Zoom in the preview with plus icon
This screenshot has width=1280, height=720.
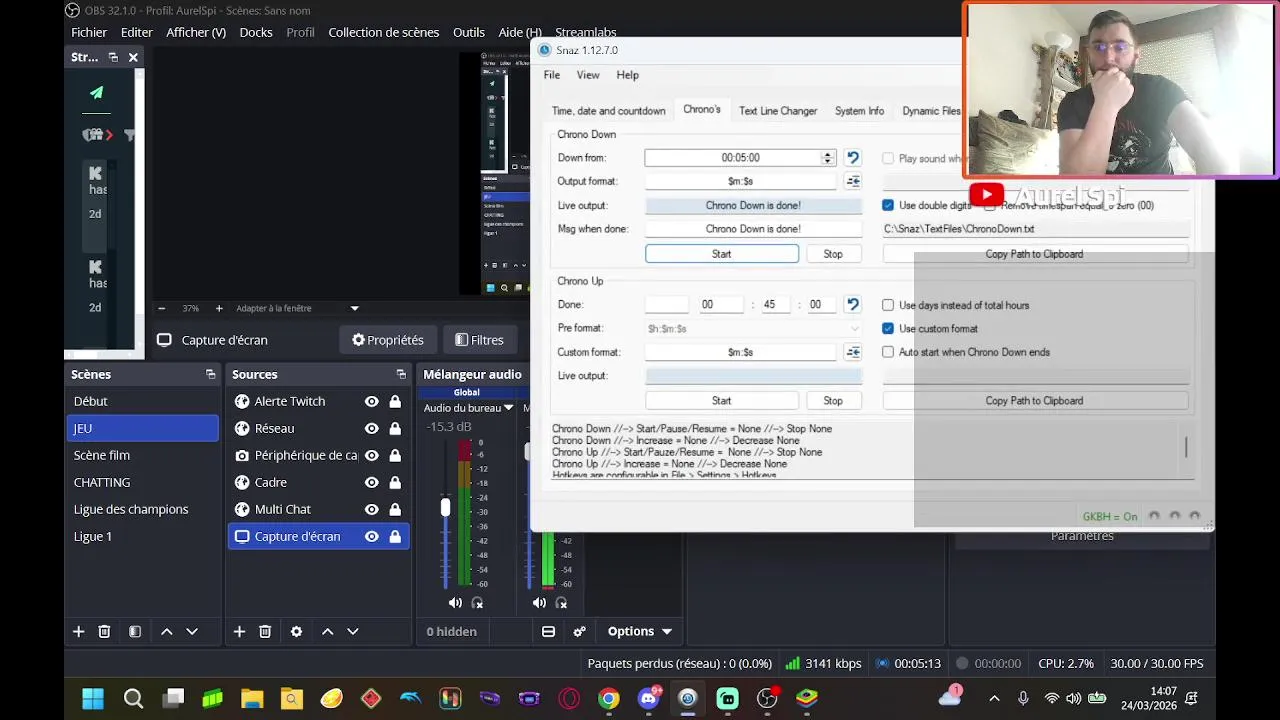pos(219,308)
